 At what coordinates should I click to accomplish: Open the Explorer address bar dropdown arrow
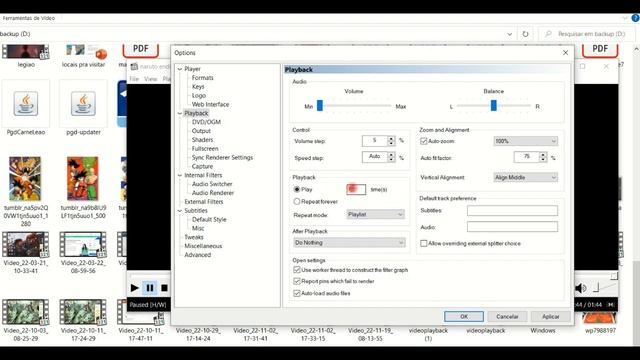(x=509, y=34)
